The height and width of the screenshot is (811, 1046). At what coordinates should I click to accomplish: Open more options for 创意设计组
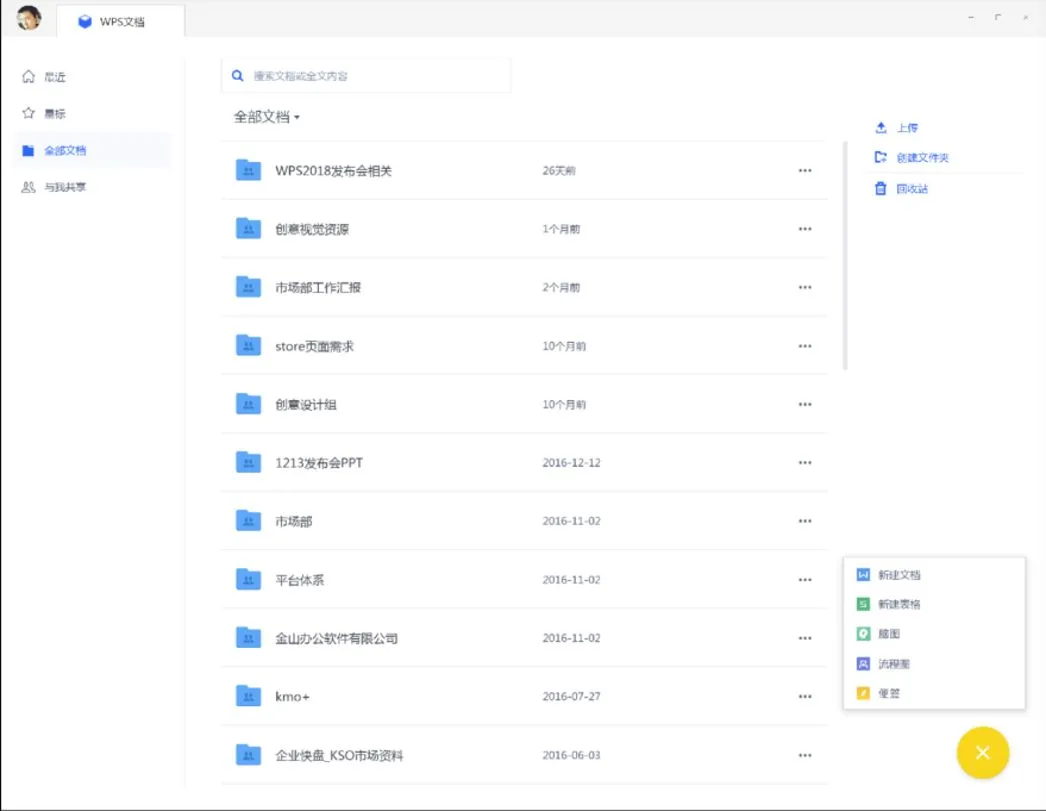point(805,404)
